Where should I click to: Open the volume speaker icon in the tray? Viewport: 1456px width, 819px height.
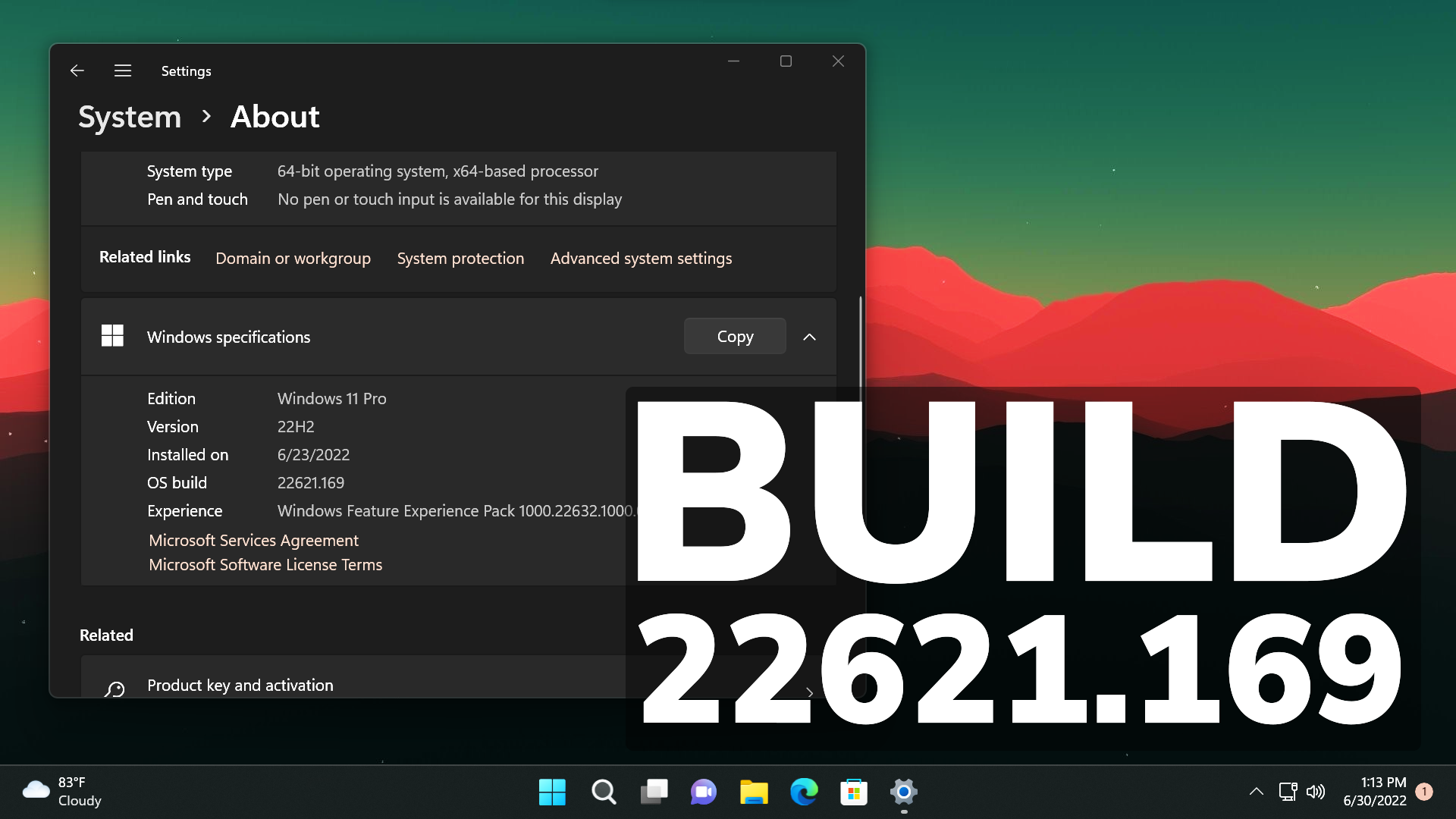(x=1316, y=792)
